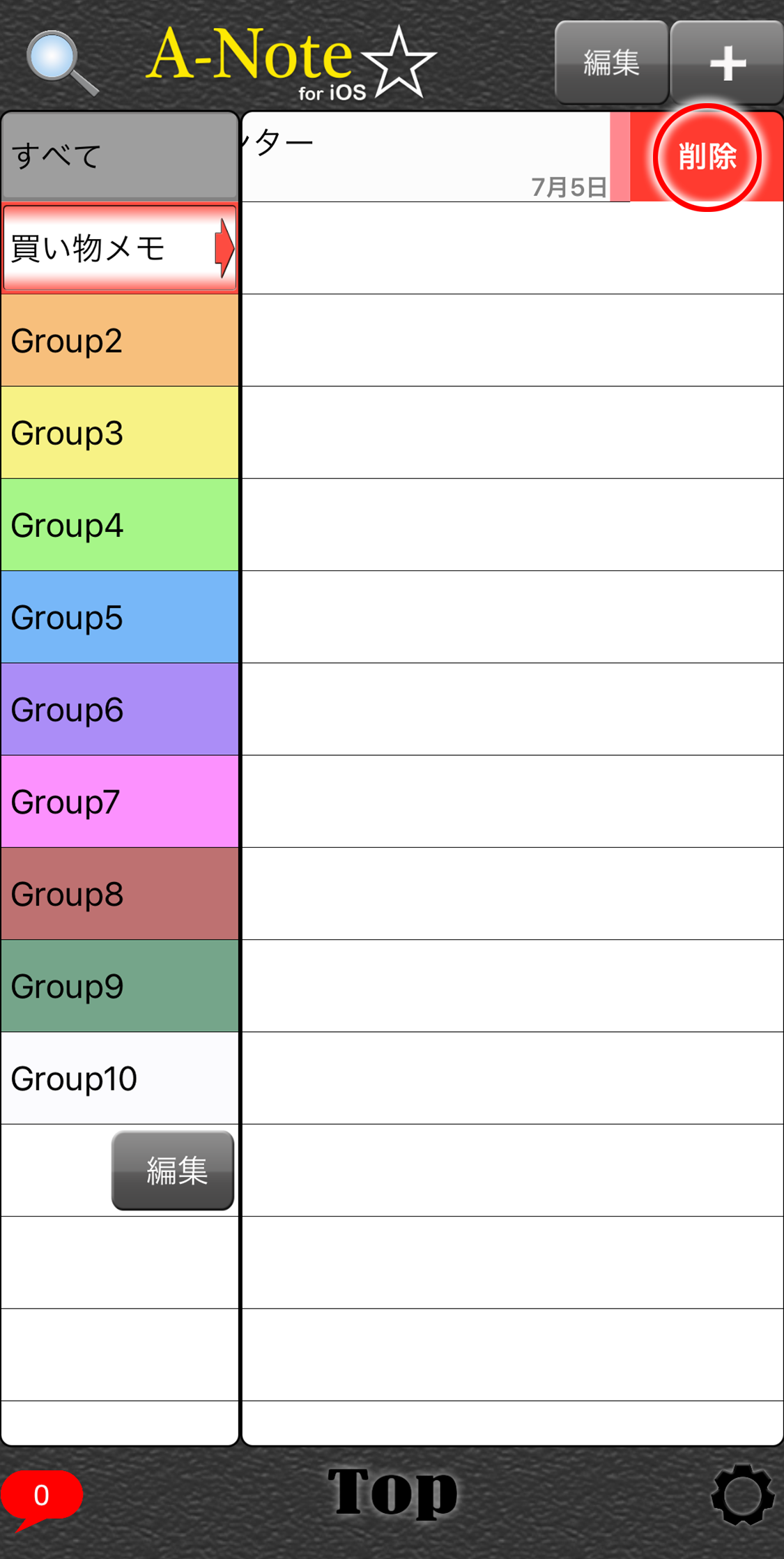Tap the top 編集 button in header
This screenshot has width=784, height=1559.
coord(611,63)
